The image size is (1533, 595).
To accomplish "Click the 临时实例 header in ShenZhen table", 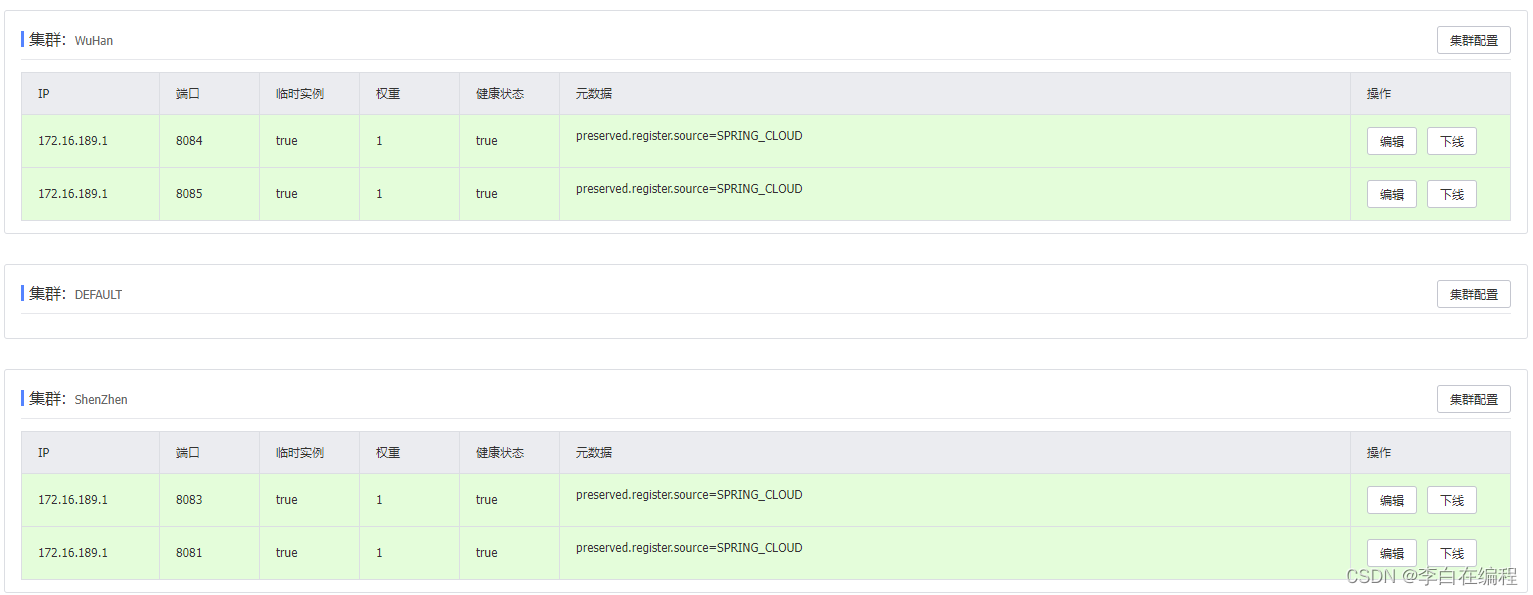I will 300,453.
